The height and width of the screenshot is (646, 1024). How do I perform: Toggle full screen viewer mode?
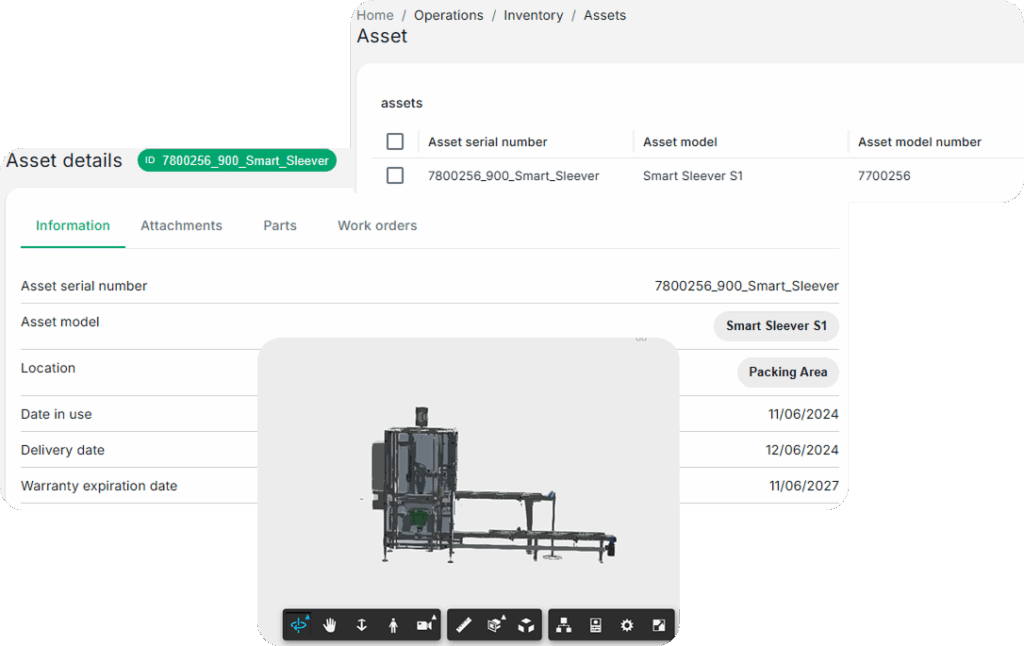pos(658,625)
